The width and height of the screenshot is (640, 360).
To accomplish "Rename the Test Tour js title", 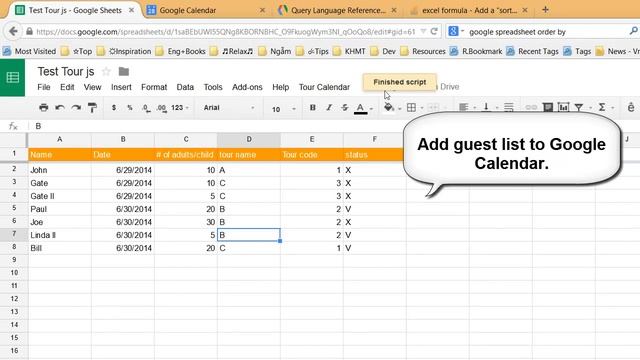I will point(66,72).
